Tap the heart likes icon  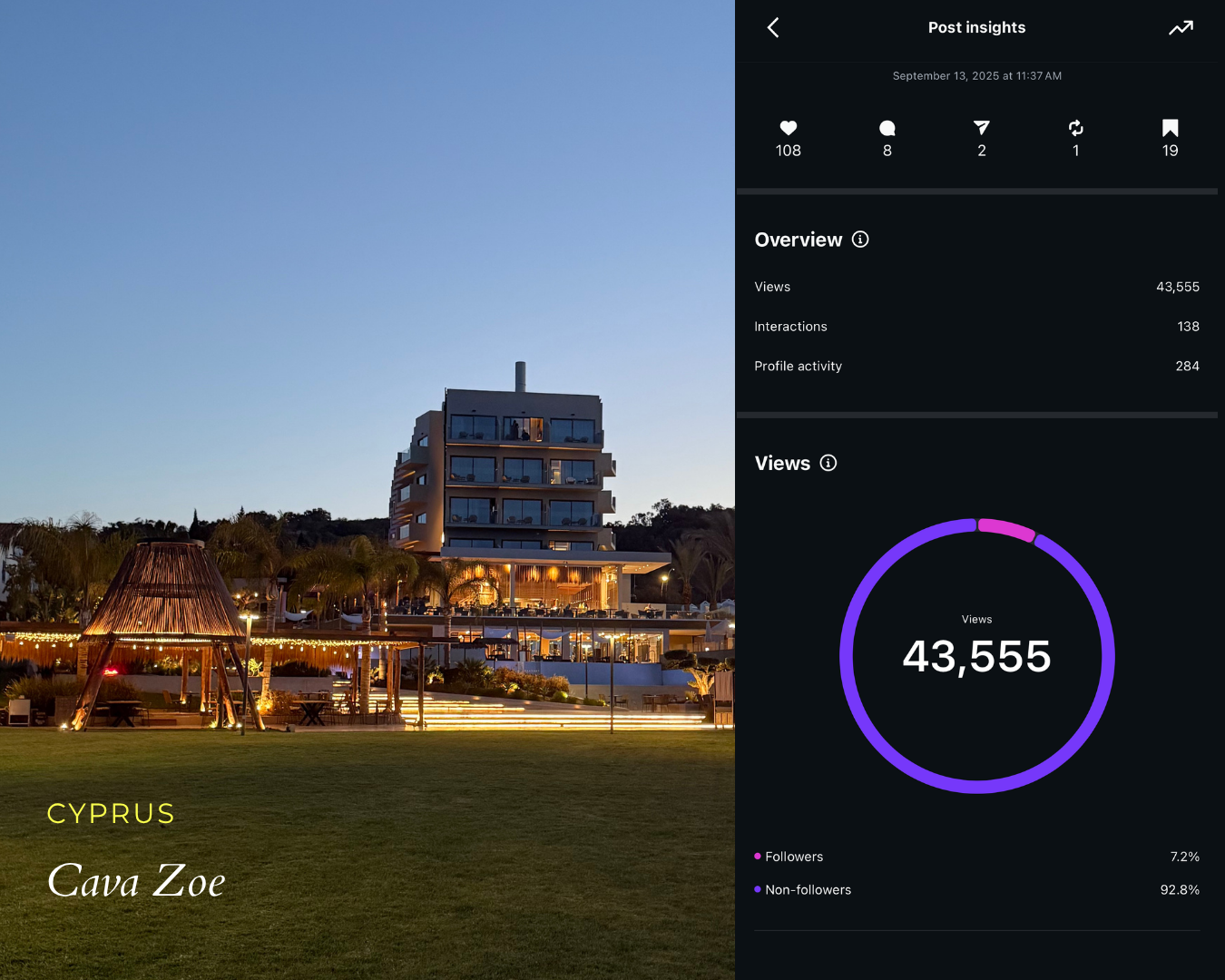789,128
